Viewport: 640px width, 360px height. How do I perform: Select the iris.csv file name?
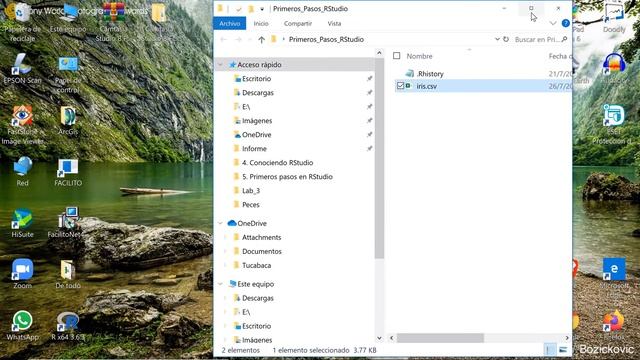[x=427, y=86]
